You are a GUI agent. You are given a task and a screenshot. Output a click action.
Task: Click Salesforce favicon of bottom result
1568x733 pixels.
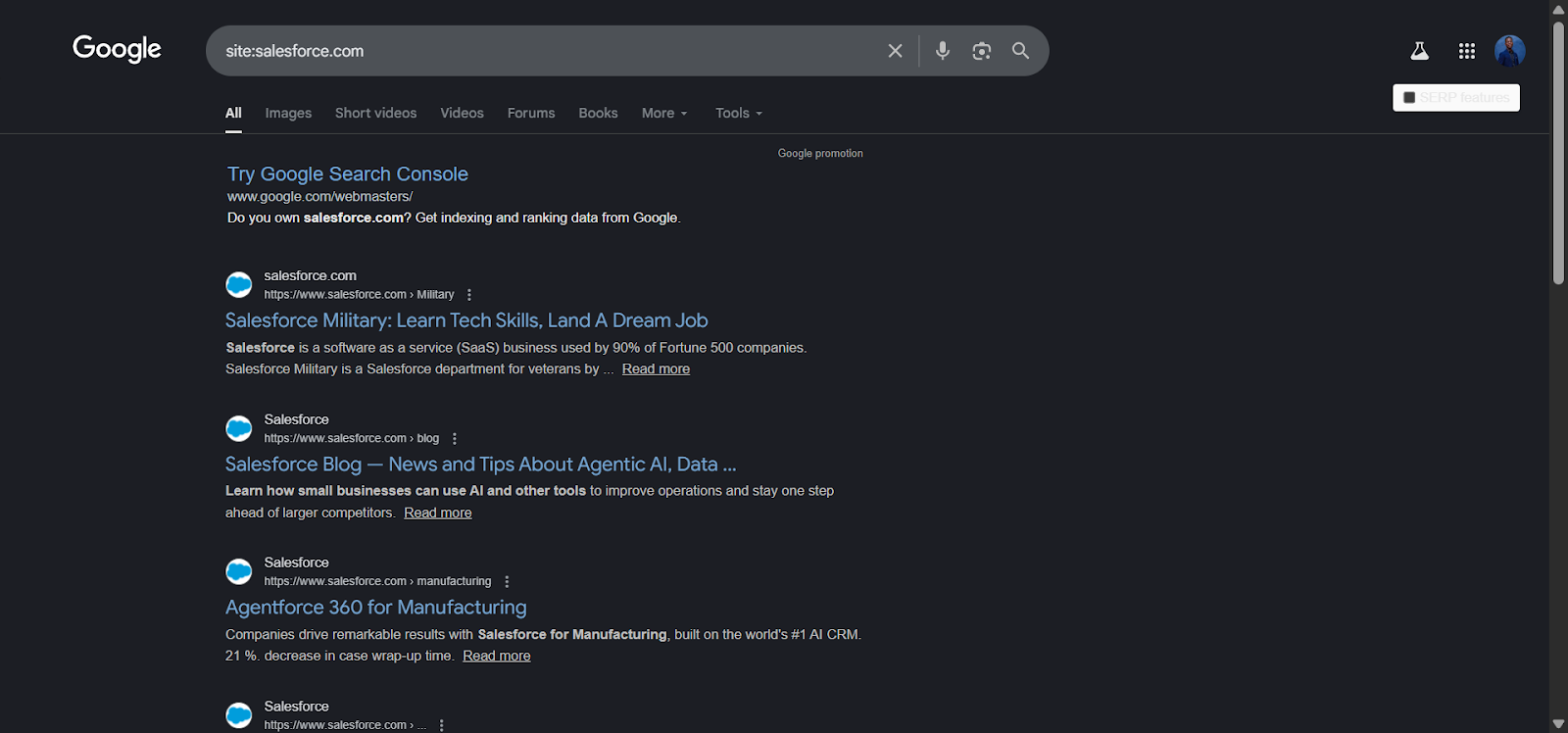[239, 715]
